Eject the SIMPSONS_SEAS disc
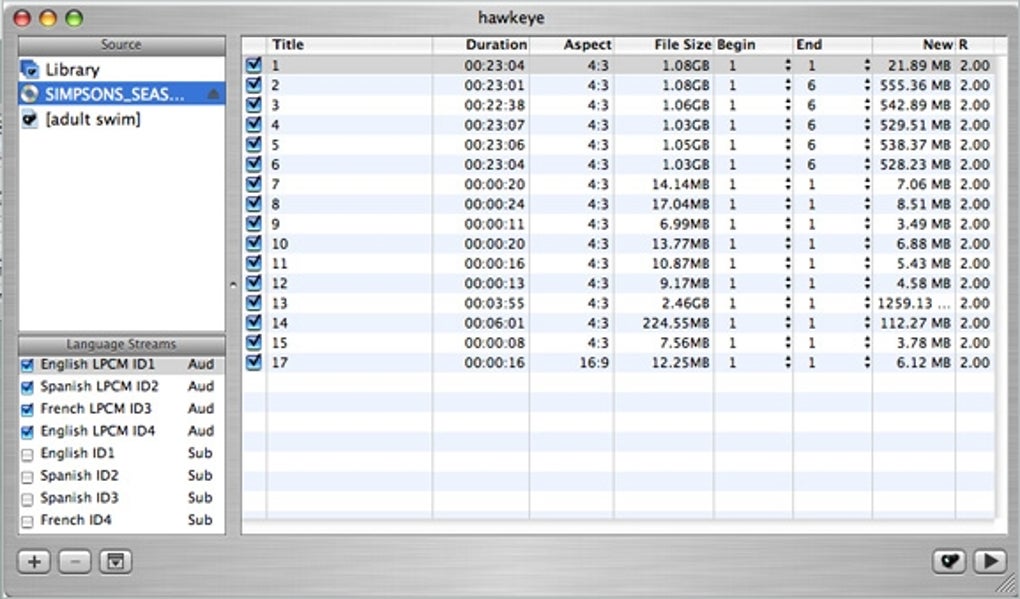 [213, 94]
